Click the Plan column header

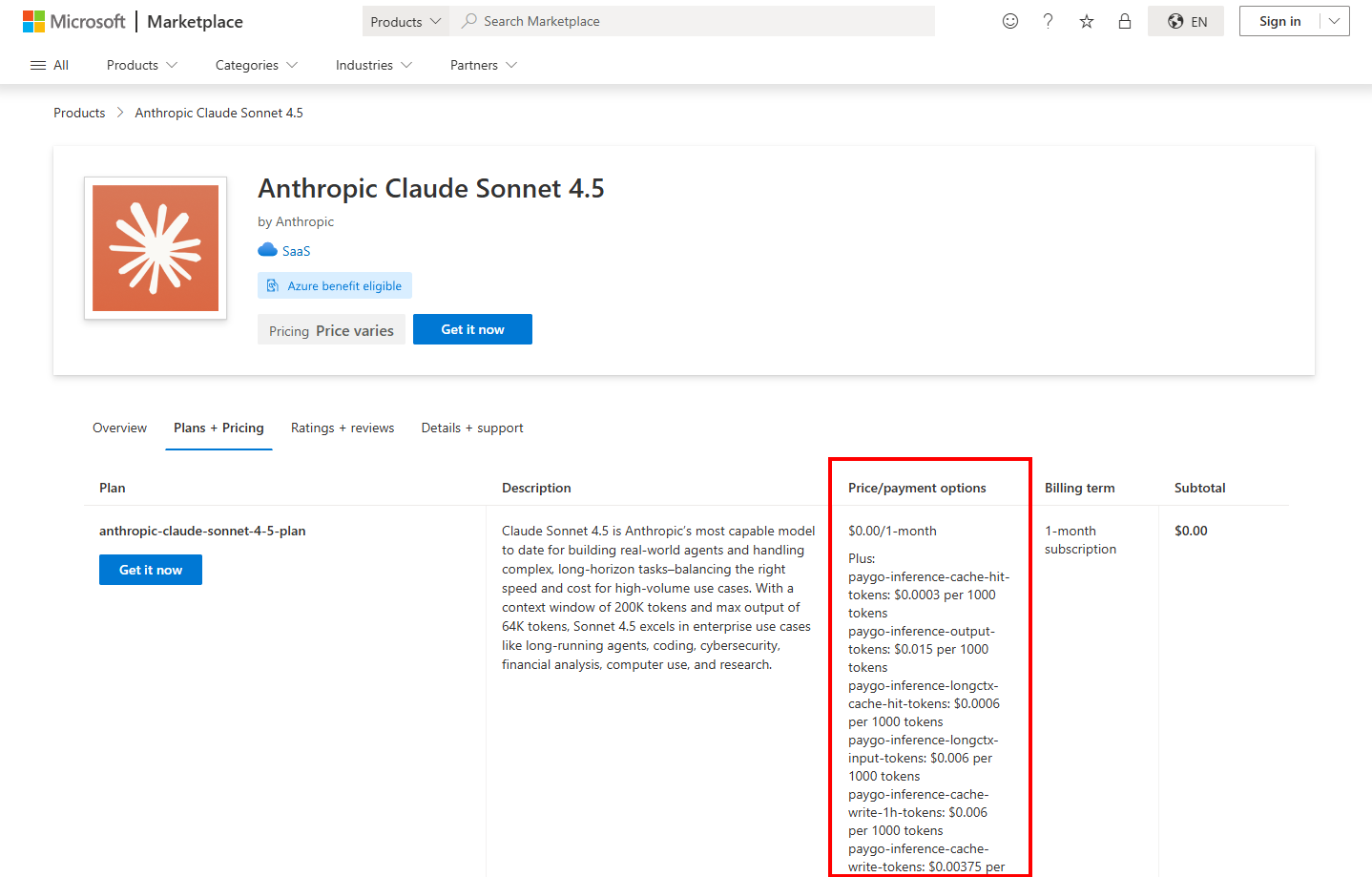tap(113, 488)
